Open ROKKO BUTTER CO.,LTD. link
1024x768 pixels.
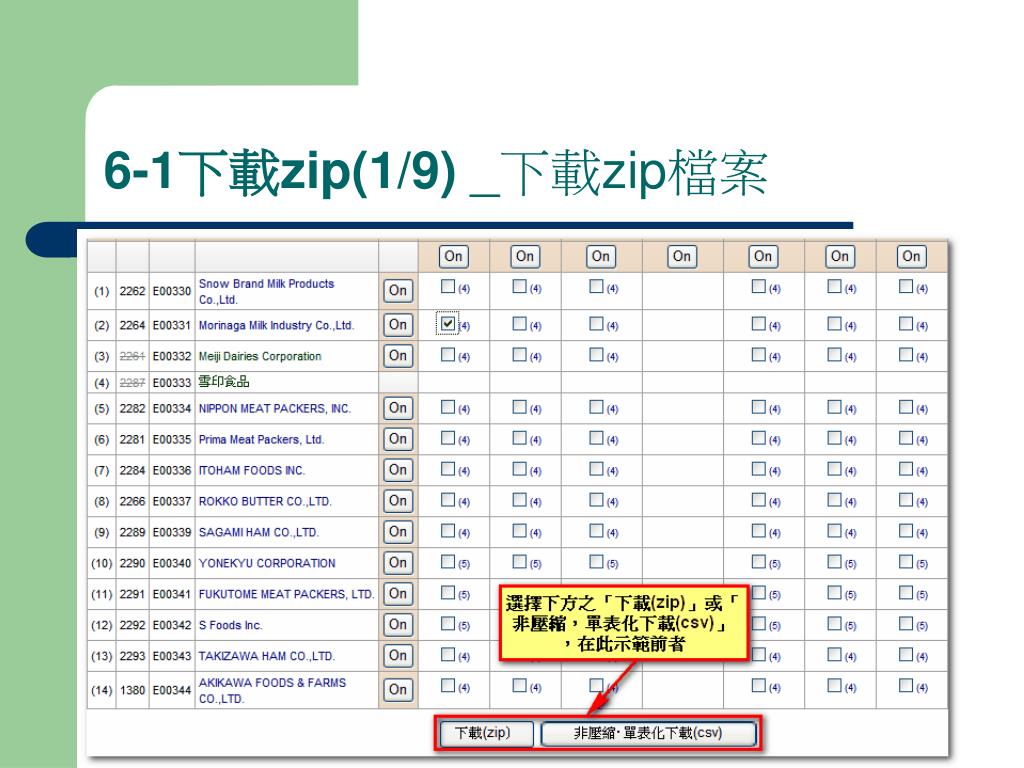tap(265, 502)
